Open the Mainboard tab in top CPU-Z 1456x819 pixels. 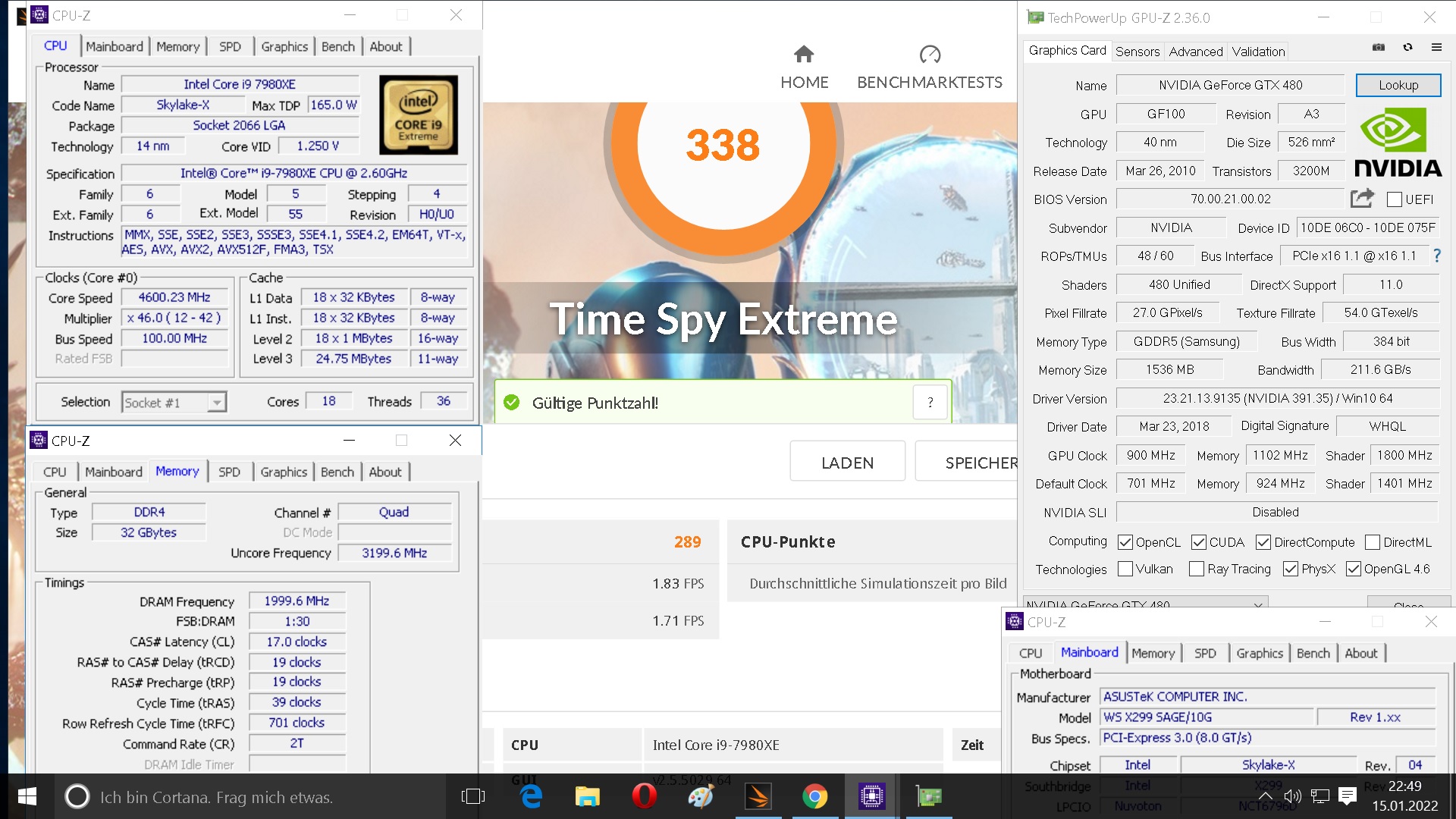point(115,46)
